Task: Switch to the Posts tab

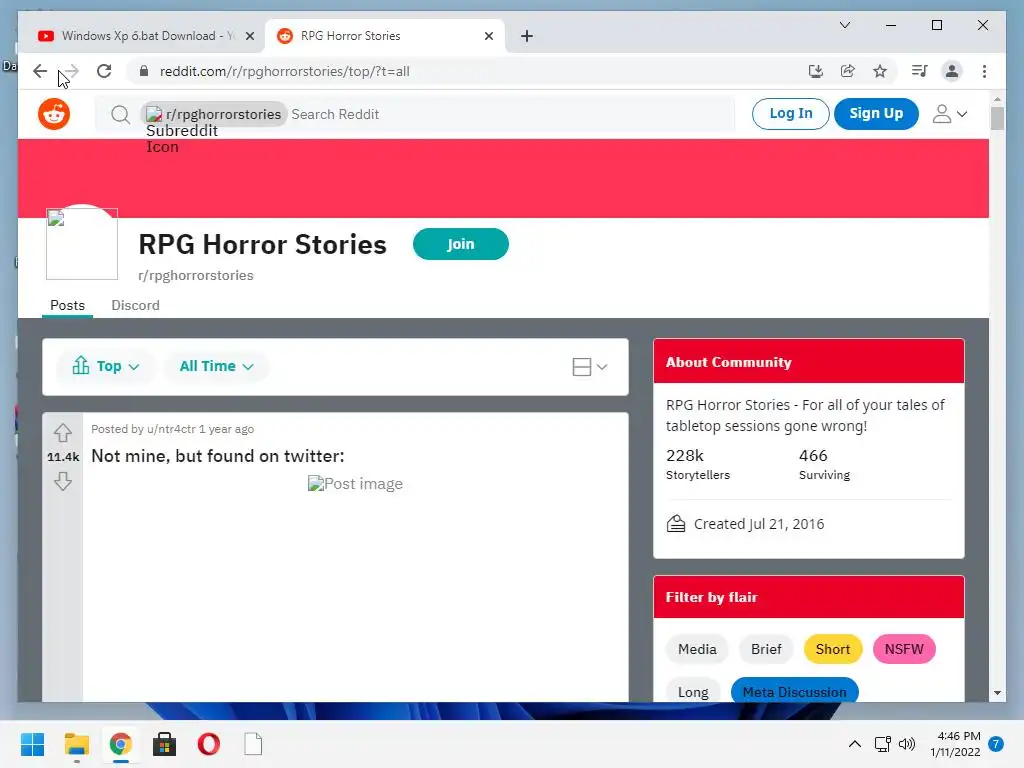Action: point(67,306)
